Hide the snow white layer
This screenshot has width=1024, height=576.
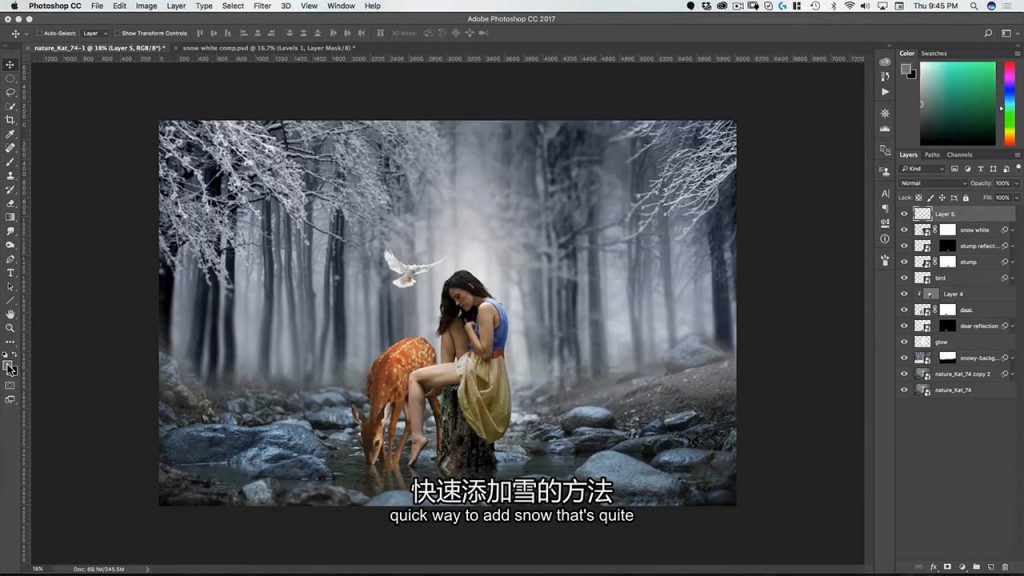[x=904, y=230]
